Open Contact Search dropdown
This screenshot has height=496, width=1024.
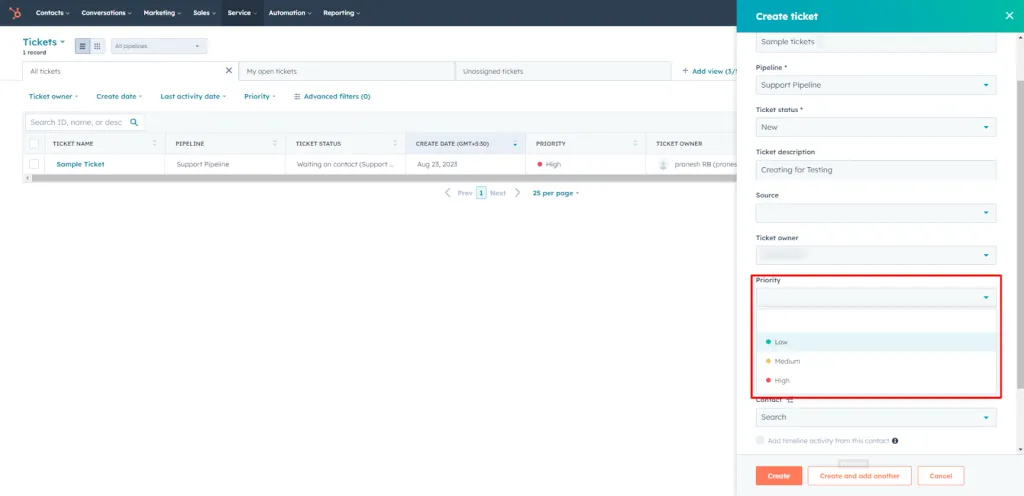click(x=876, y=417)
